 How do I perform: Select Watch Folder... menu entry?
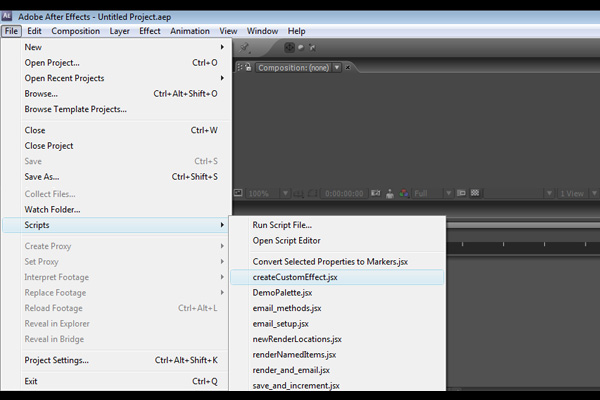click(x=116, y=210)
